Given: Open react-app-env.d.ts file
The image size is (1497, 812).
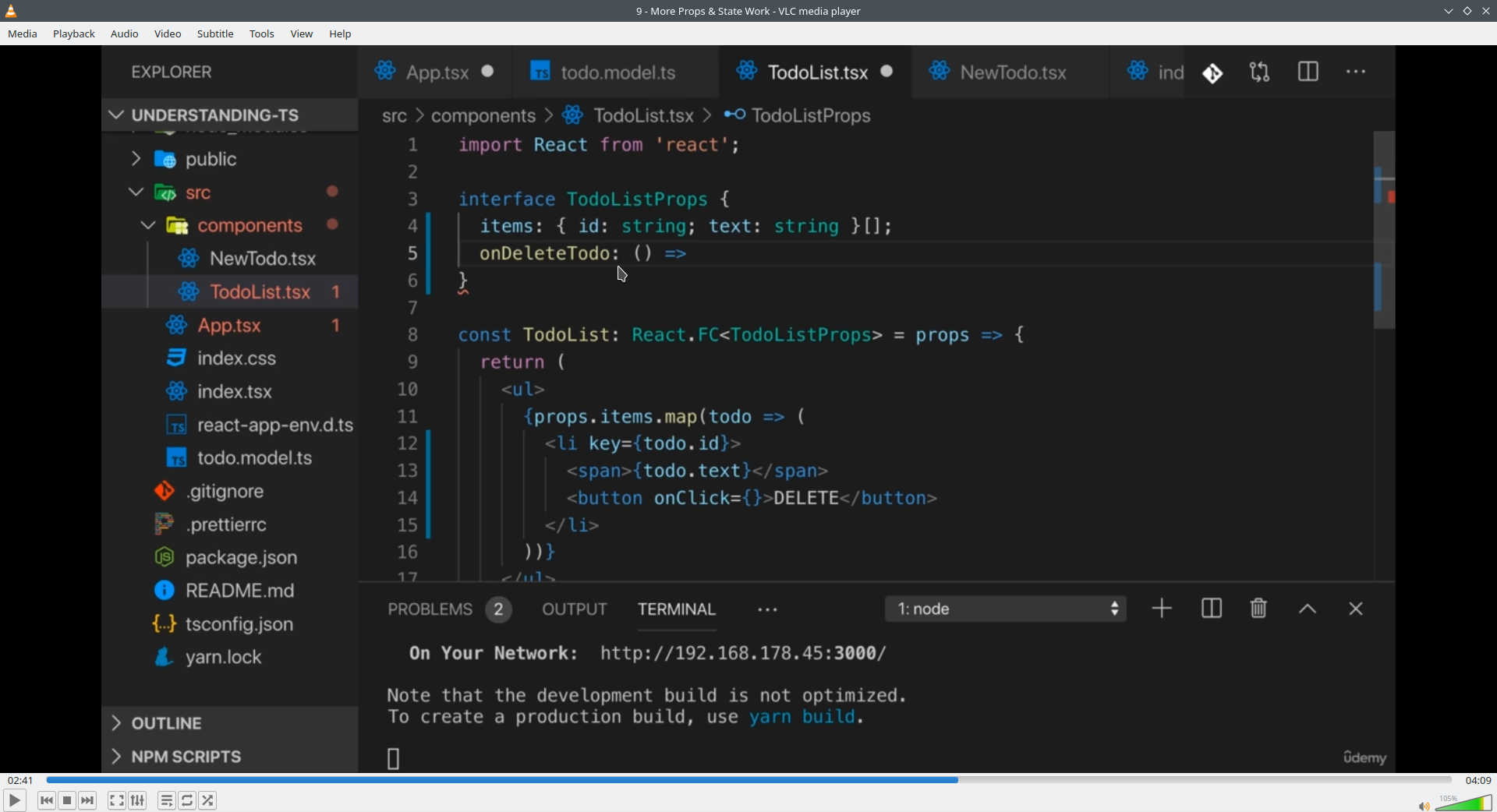Looking at the screenshot, I should pyautogui.click(x=230, y=425).
